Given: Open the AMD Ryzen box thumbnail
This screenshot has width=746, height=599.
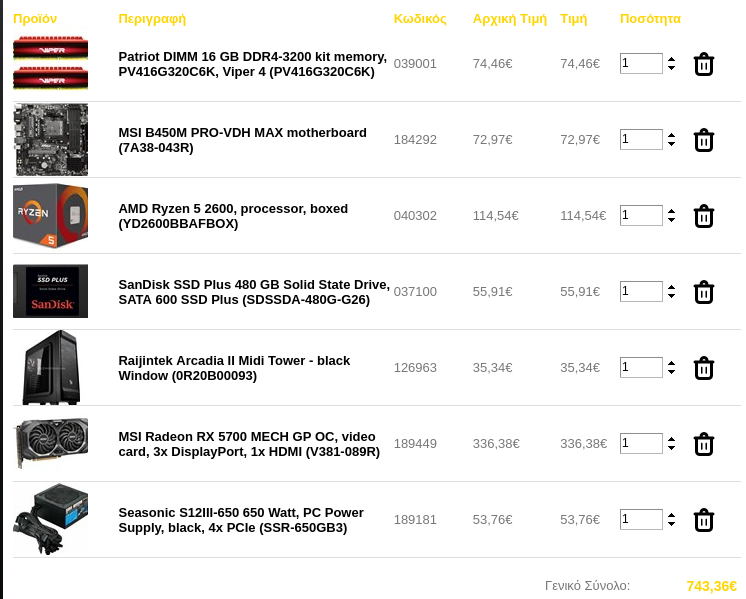Looking at the screenshot, I should 50,216.
